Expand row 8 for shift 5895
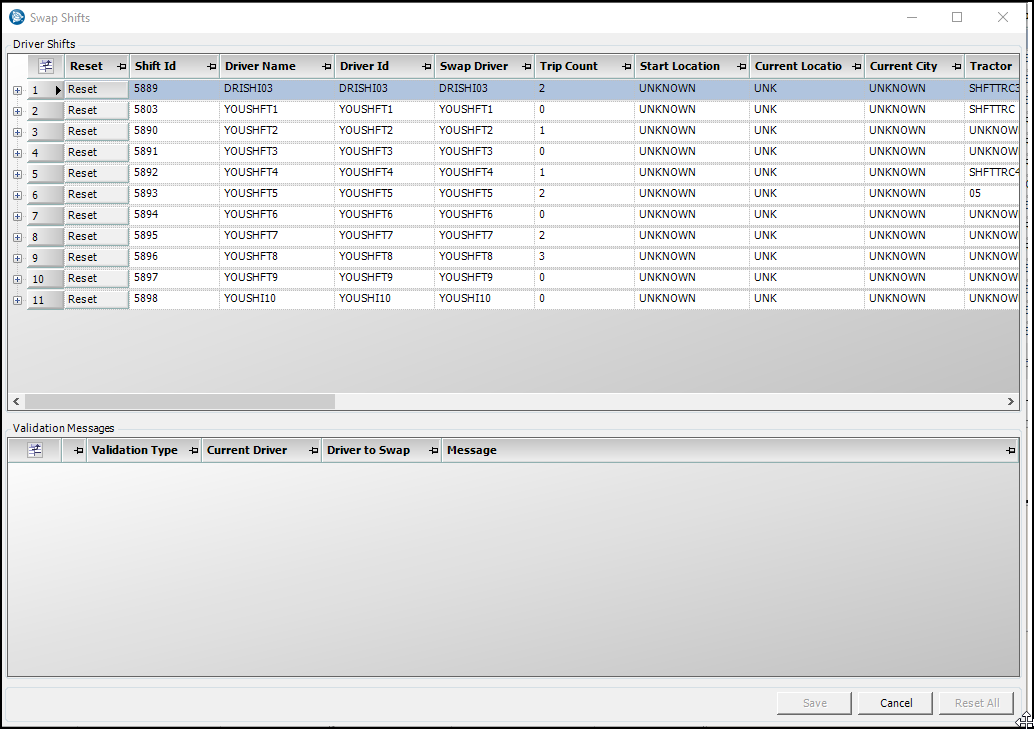This screenshot has width=1034, height=729. tap(18, 238)
